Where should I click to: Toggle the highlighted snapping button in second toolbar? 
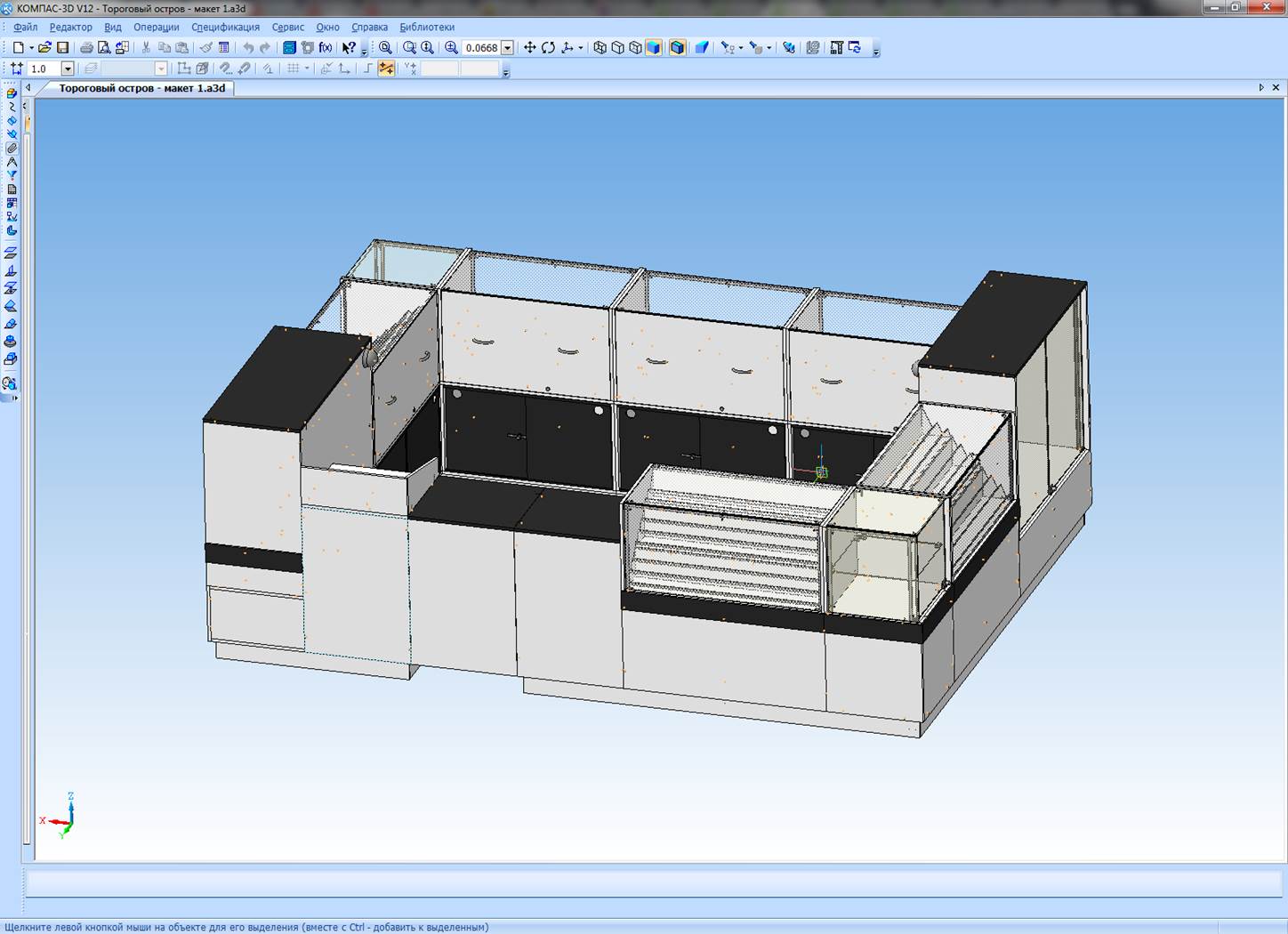point(386,68)
